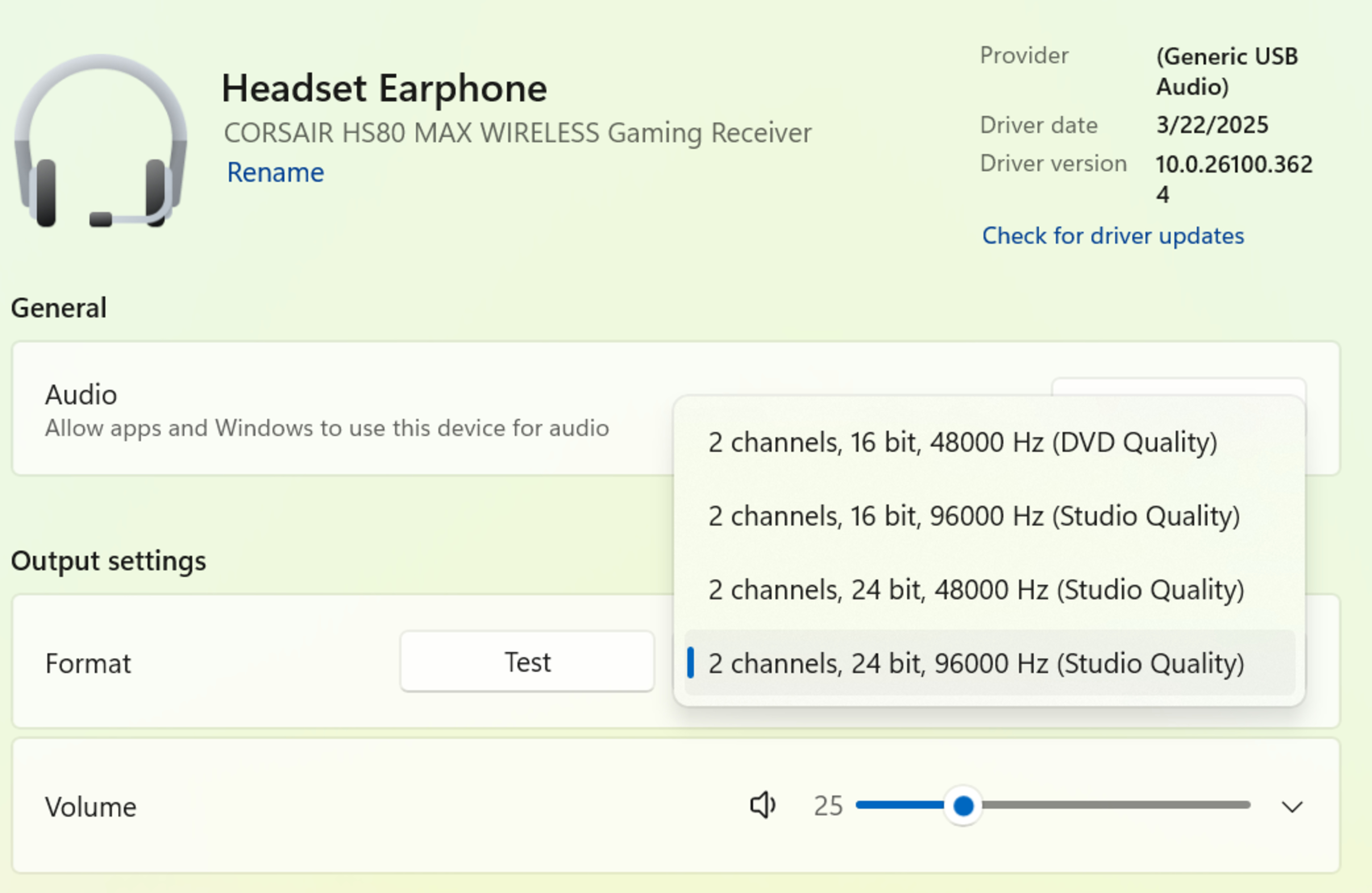
Task: Click the CORSAIR HS80 MAX WIRELESS subtitle
Action: click(517, 133)
